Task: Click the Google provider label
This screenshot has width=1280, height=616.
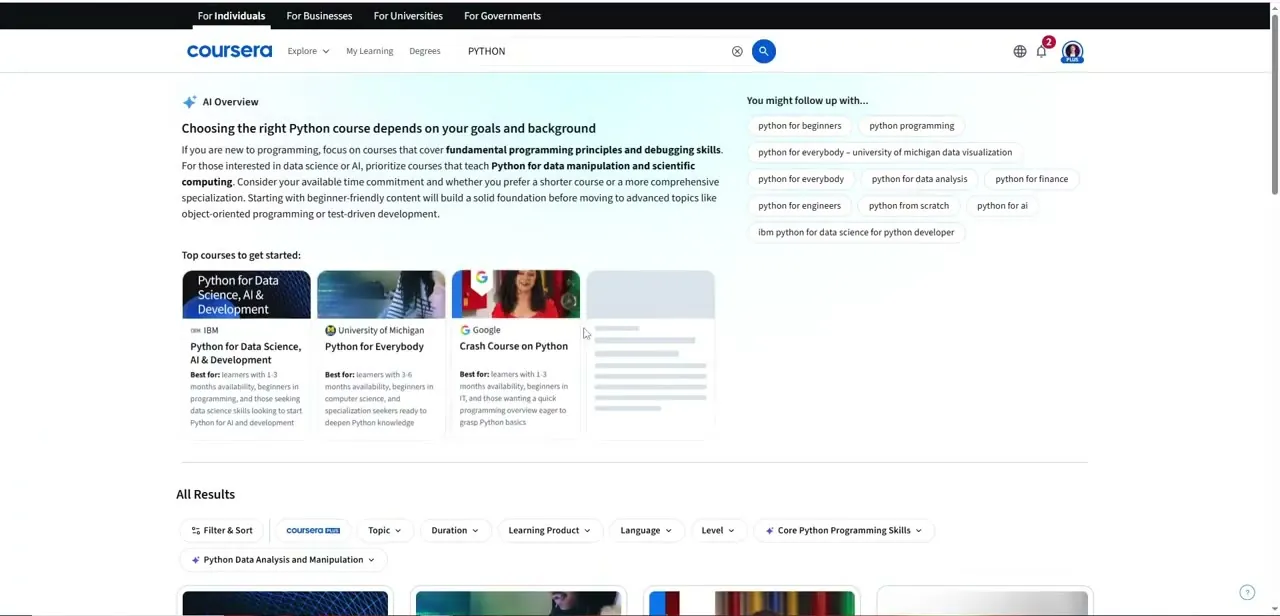Action: [480, 330]
